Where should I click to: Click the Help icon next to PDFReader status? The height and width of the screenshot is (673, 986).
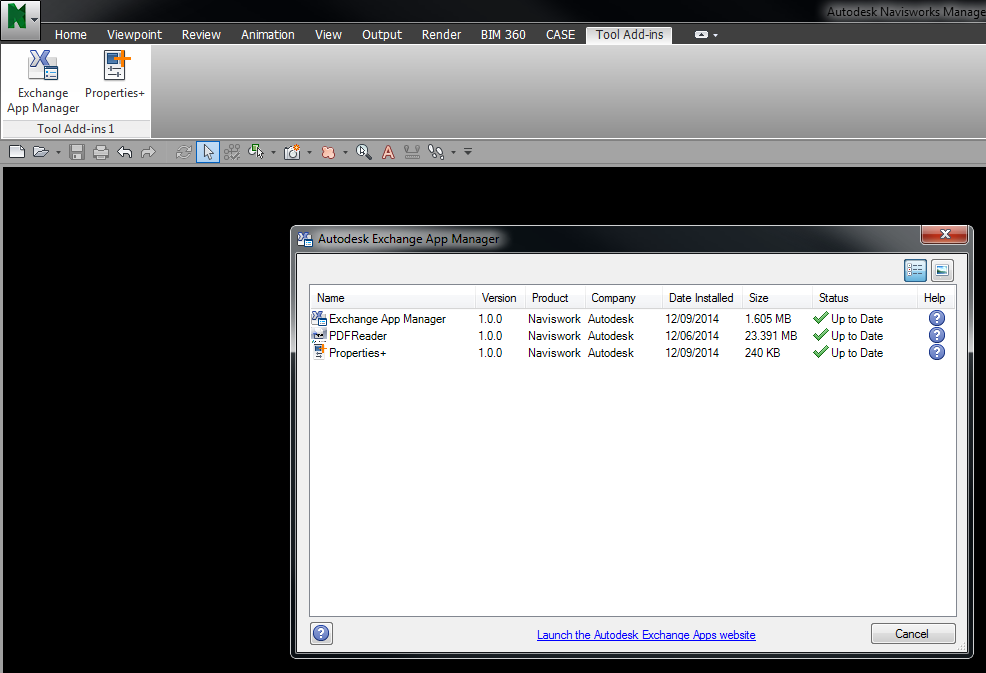pyautogui.click(x=936, y=335)
